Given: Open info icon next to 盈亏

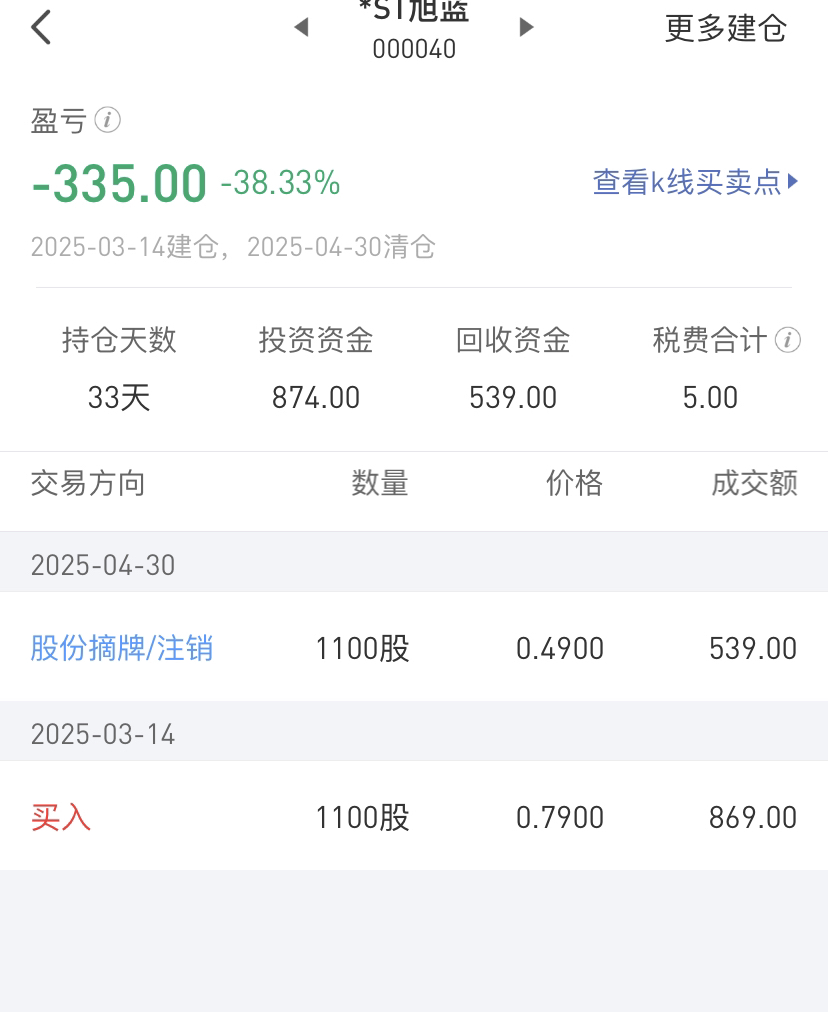Looking at the screenshot, I should click(x=108, y=120).
